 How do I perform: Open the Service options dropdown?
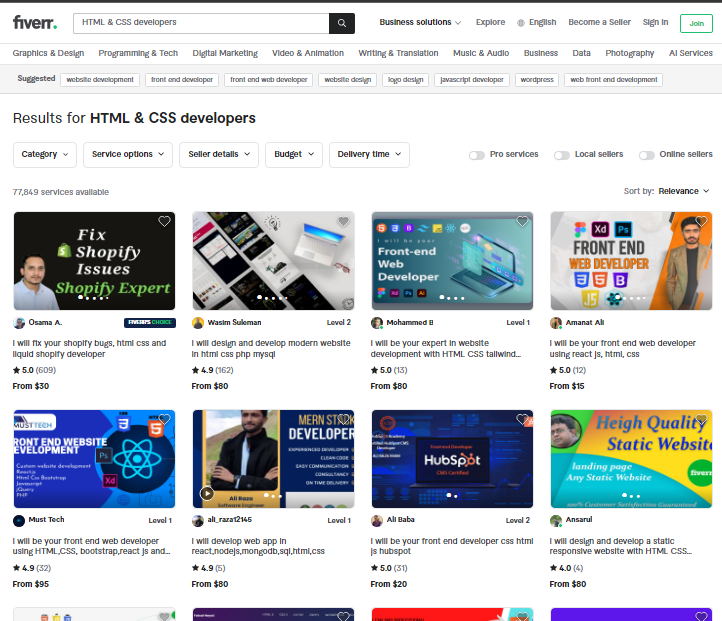pos(128,155)
